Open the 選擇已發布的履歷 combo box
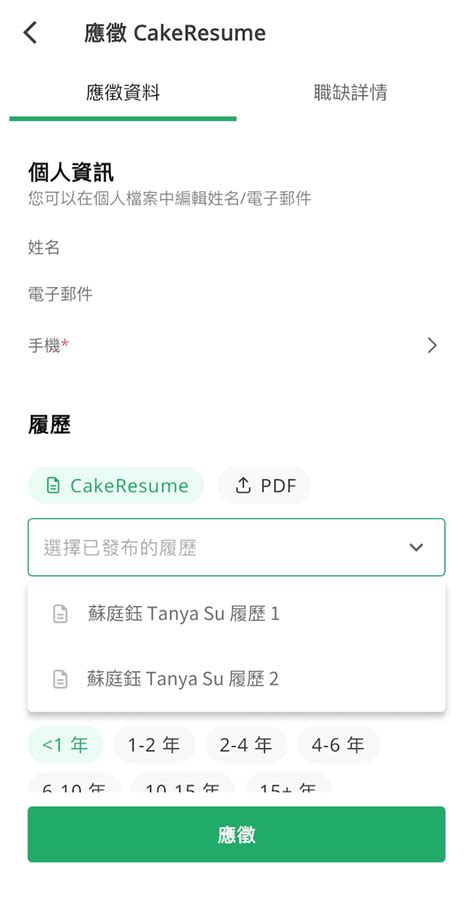Viewport: 474px width, 903px height. point(236,547)
